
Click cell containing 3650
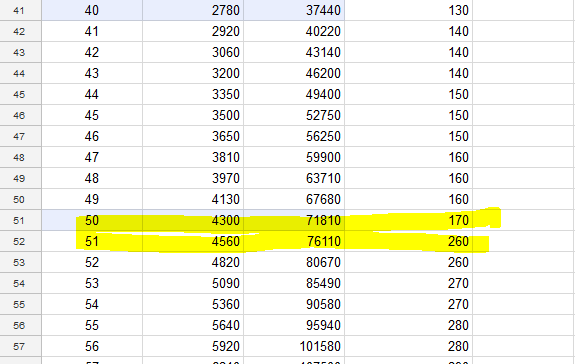pos(193,136)
